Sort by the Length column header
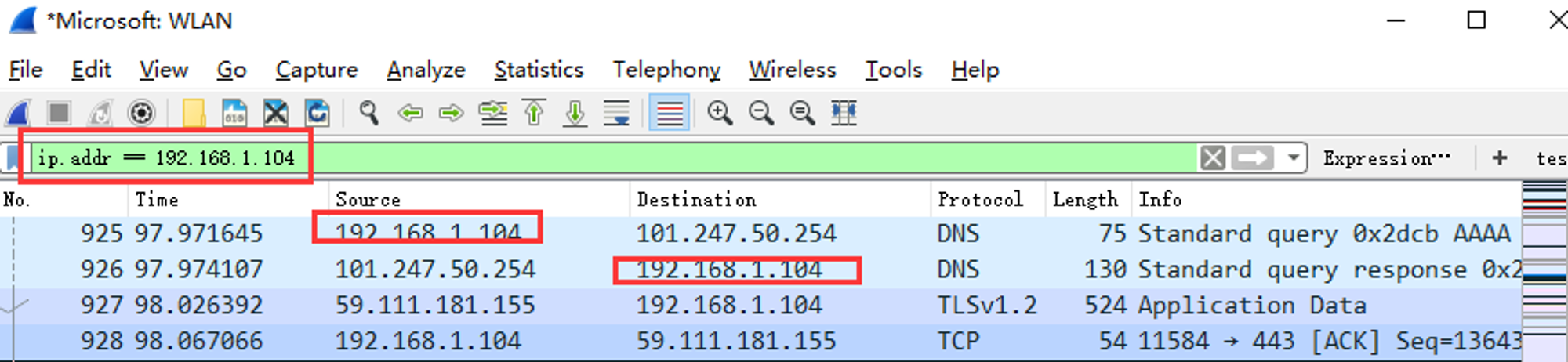 pyautogui.click(x=1088, y=200)
